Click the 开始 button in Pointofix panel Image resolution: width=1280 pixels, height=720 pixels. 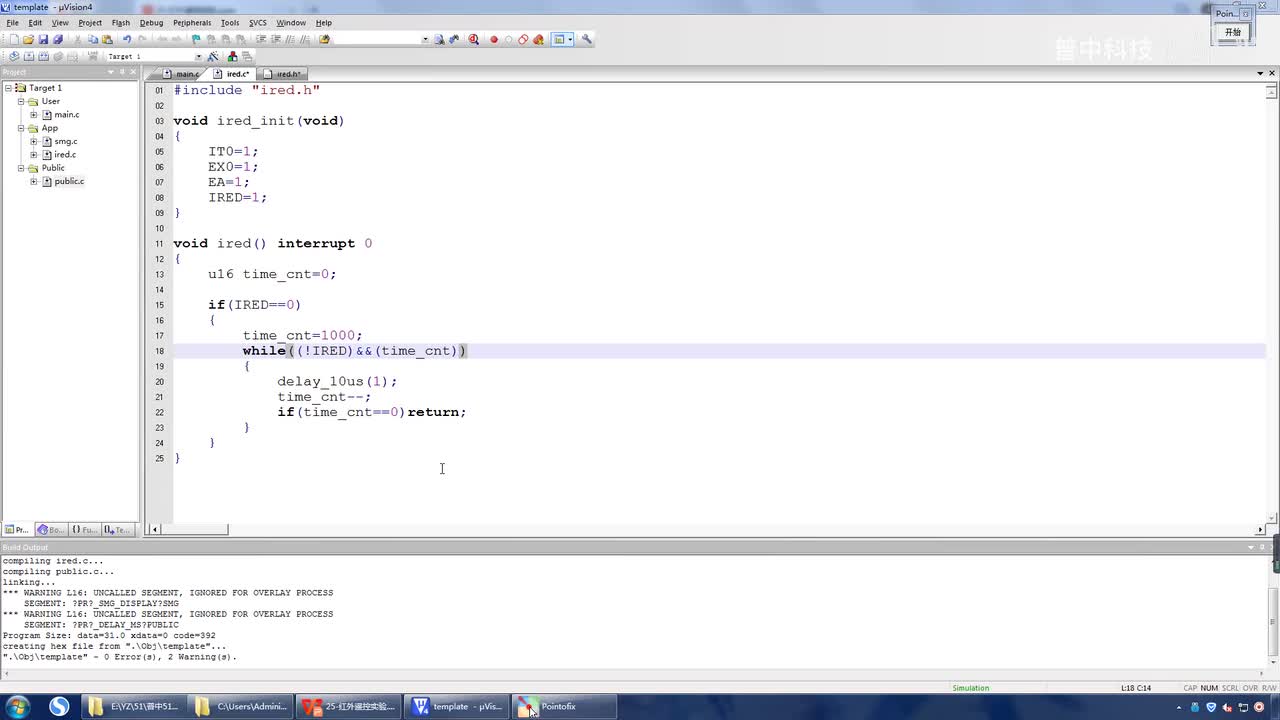pyautogui.click(x=1233, y=32)
